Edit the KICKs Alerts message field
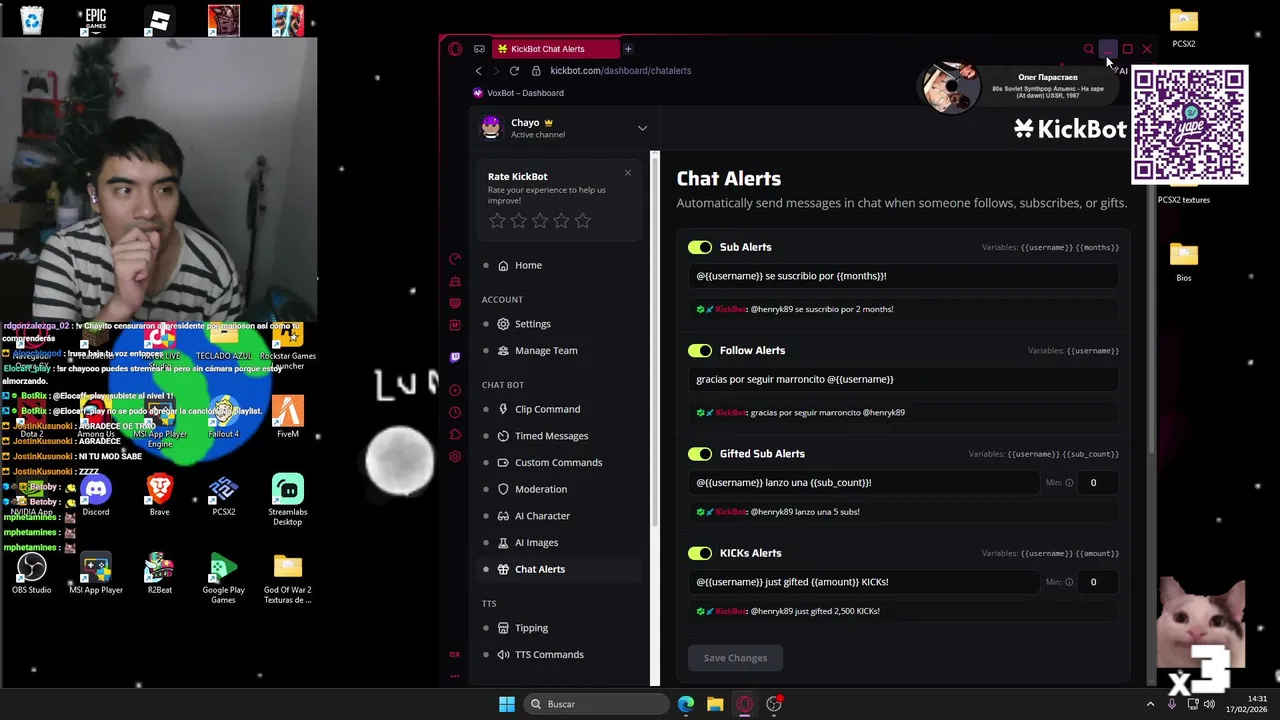The height and width of the screenshot is (720, 1280). pyautogui.click(x=864, y=582)
